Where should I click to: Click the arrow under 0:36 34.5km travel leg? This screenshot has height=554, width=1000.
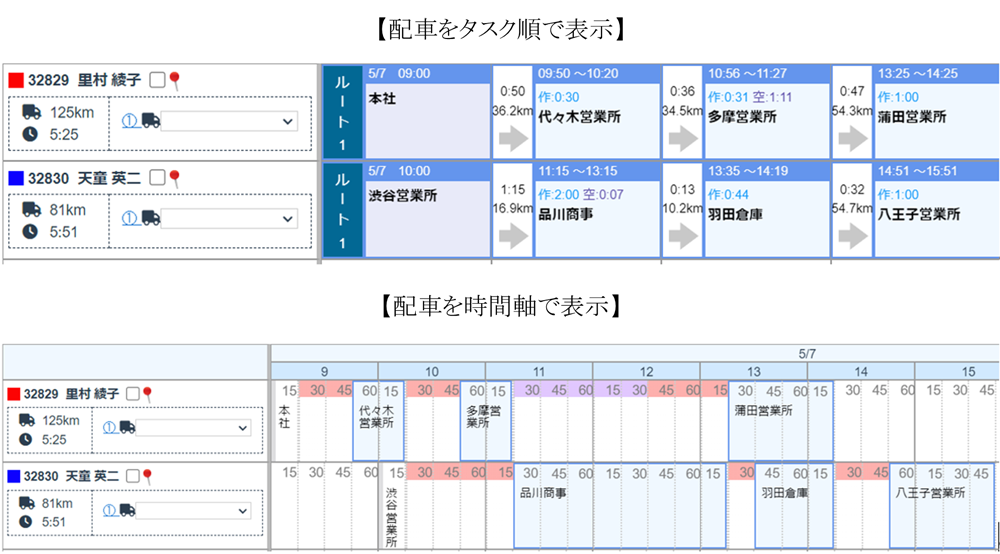pyautogui.click(x=683, y=138)
